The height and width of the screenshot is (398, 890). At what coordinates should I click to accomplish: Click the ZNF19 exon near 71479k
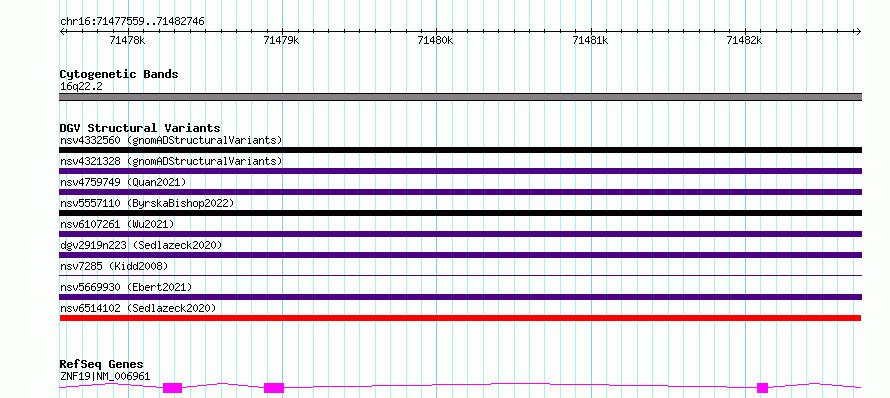tap(274, 388)
